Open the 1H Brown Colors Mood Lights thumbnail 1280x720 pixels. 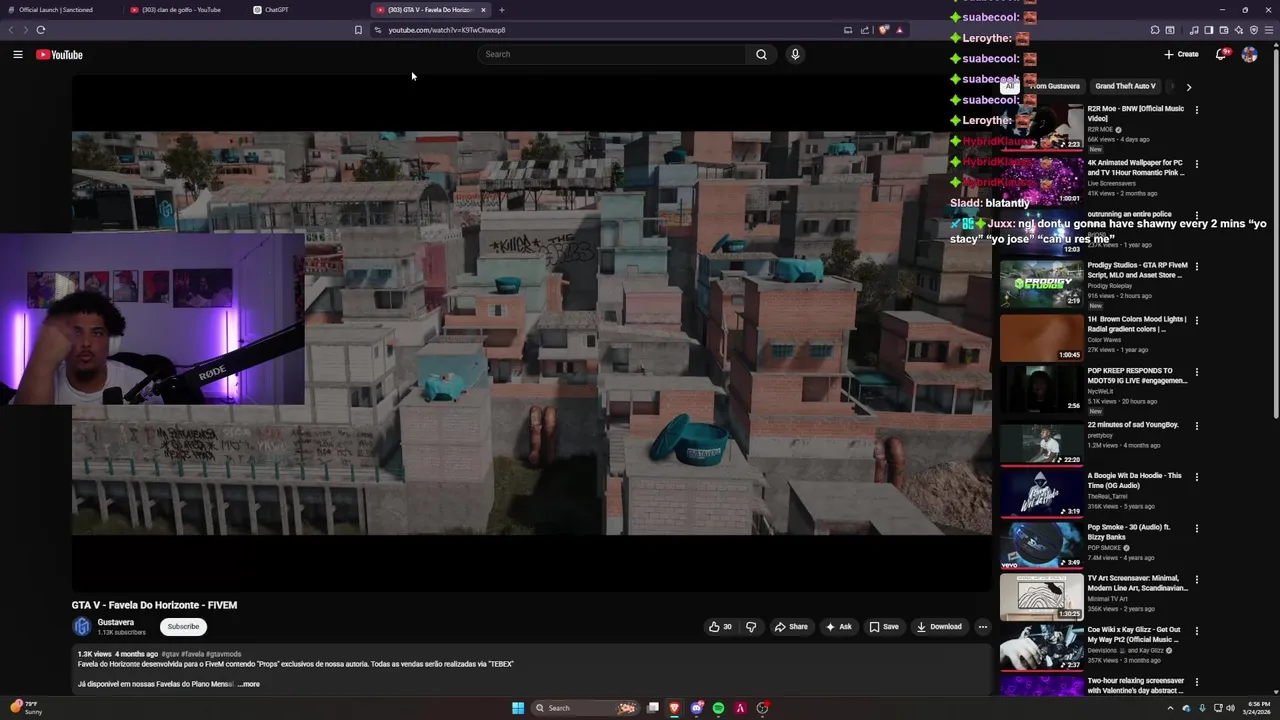click(1042, 337)
